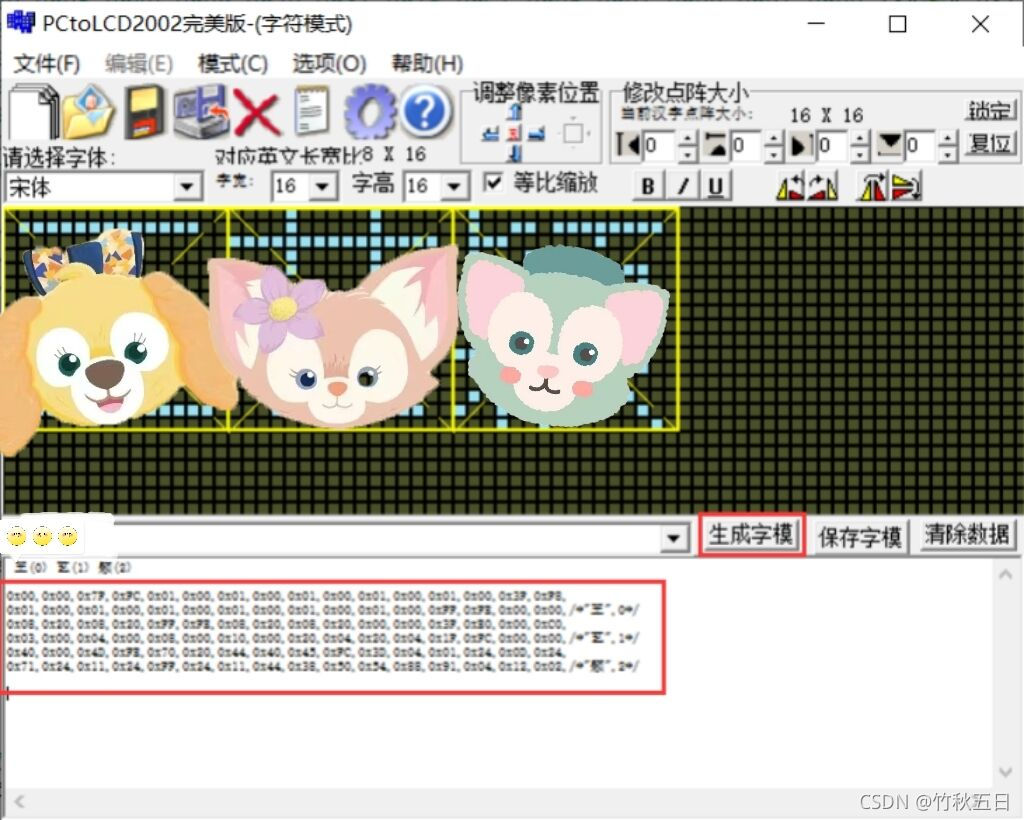Click the red X delete icon
Image resolution: width=1024 pixels, height=820 pixels.
click(x=257, y=112)
